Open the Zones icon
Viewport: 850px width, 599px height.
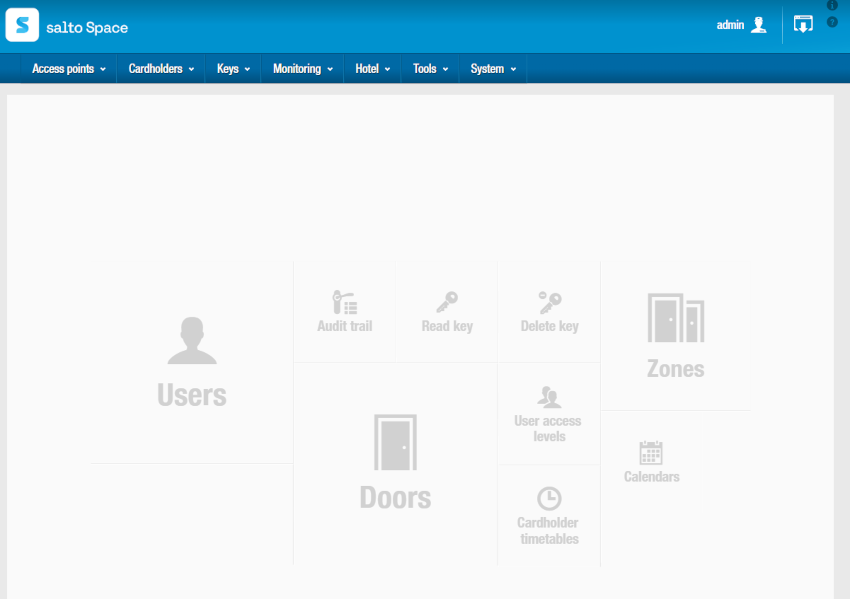(x=676, y=318)
